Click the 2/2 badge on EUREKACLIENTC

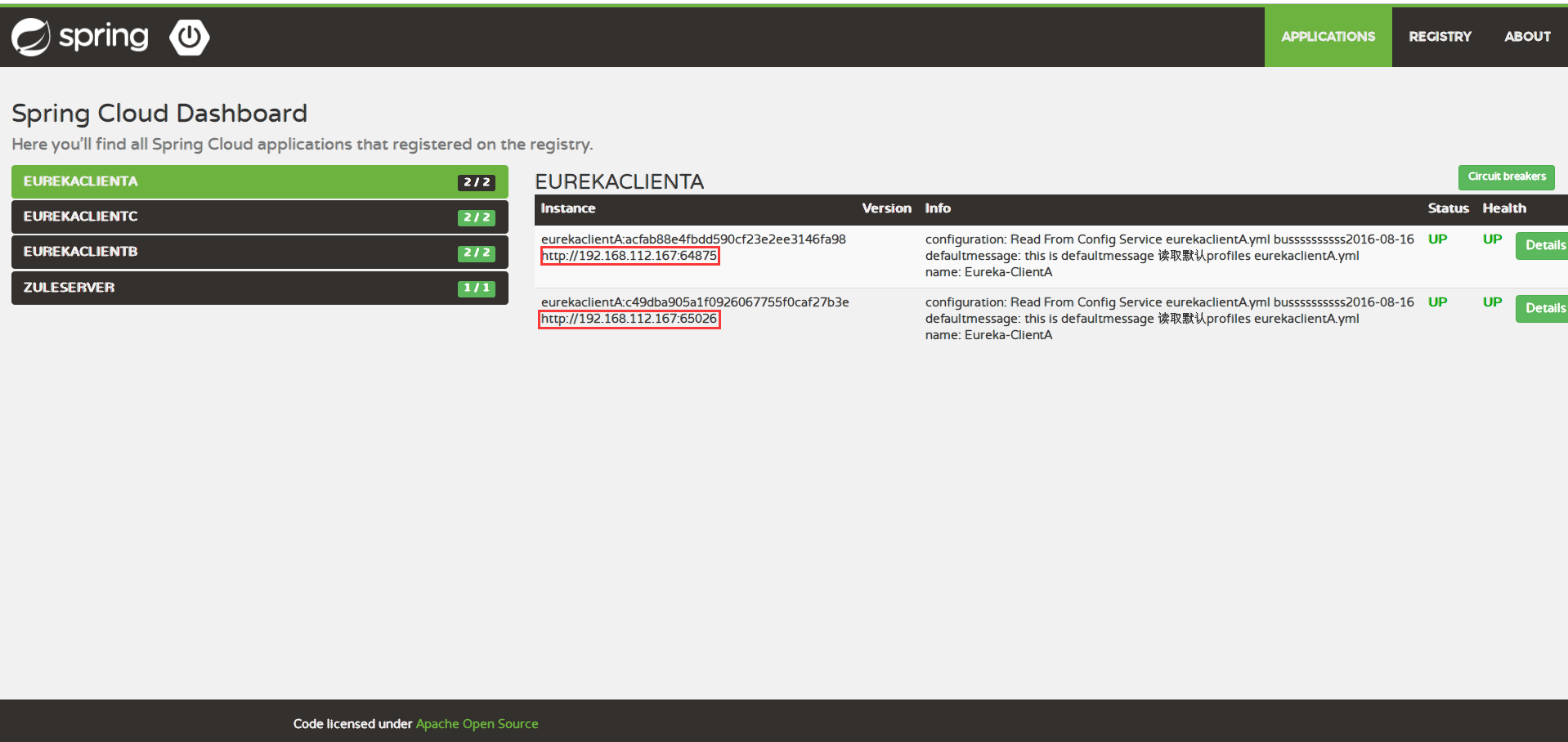tap(477, 217)
